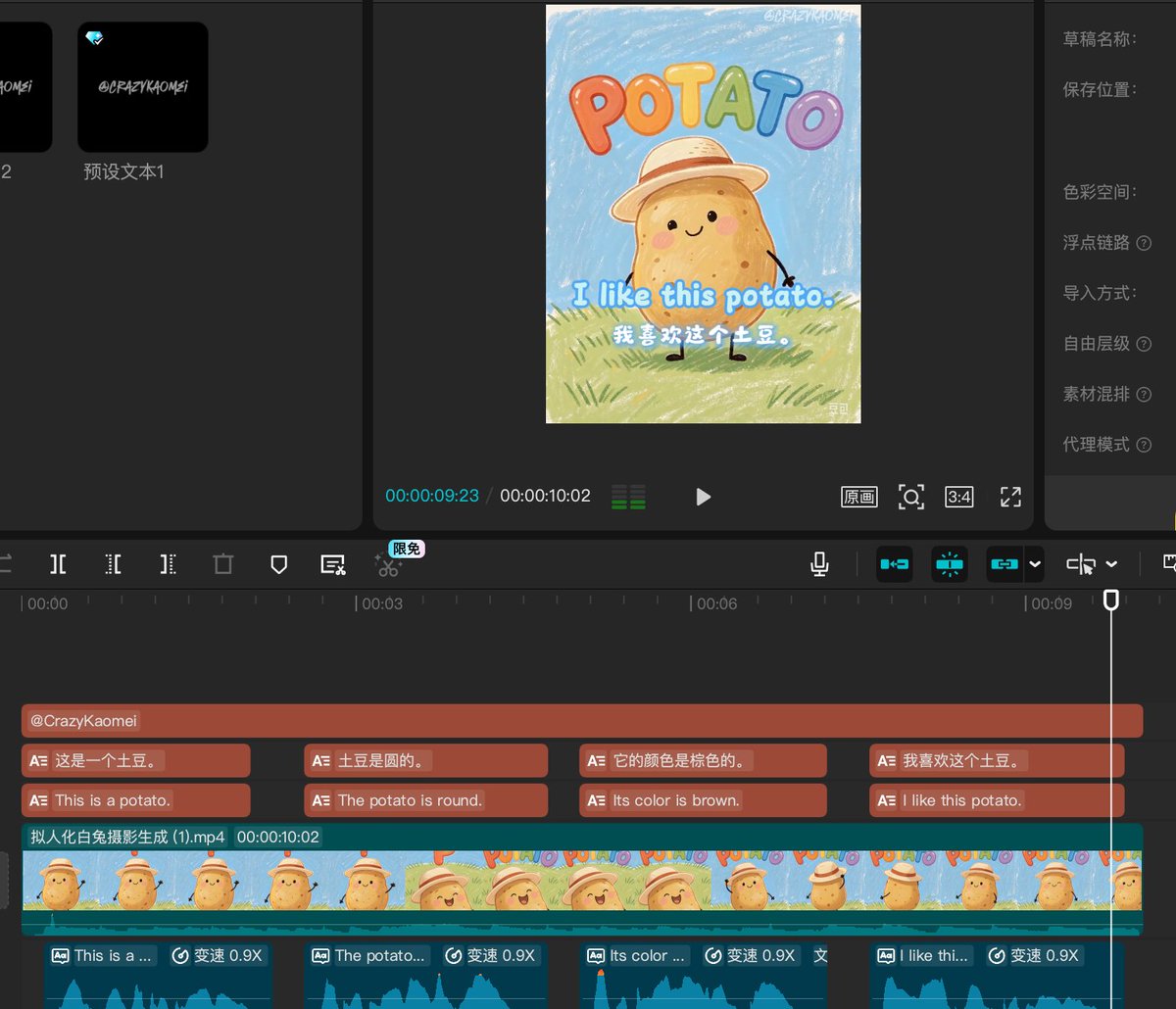
Task: Click the 导入方式 label in details panel
Action: click(x=1100, y=293)
